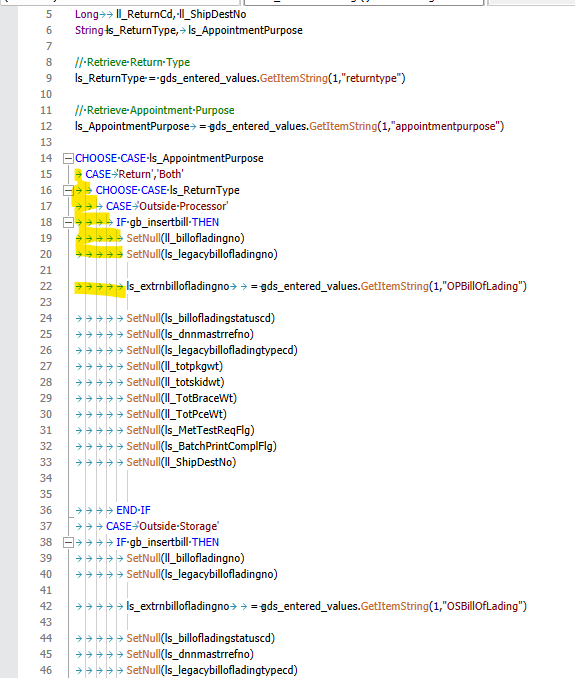Click ll_ShipDestNo in the Long declaration
Image resolution: width=575 pixels, height=678 pixels.
(x=212, y=14)
